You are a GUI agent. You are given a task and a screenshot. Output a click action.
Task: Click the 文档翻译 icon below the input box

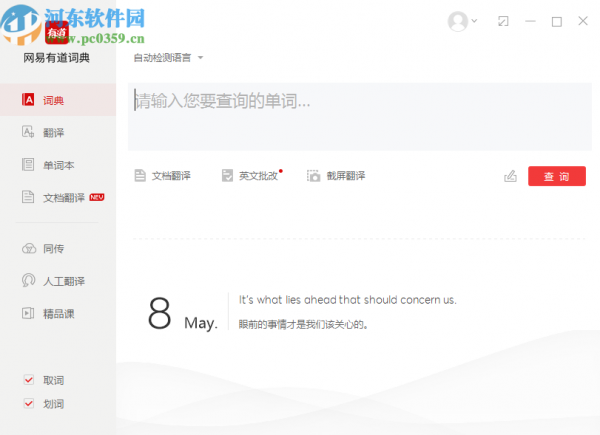(x=140, y=176)
